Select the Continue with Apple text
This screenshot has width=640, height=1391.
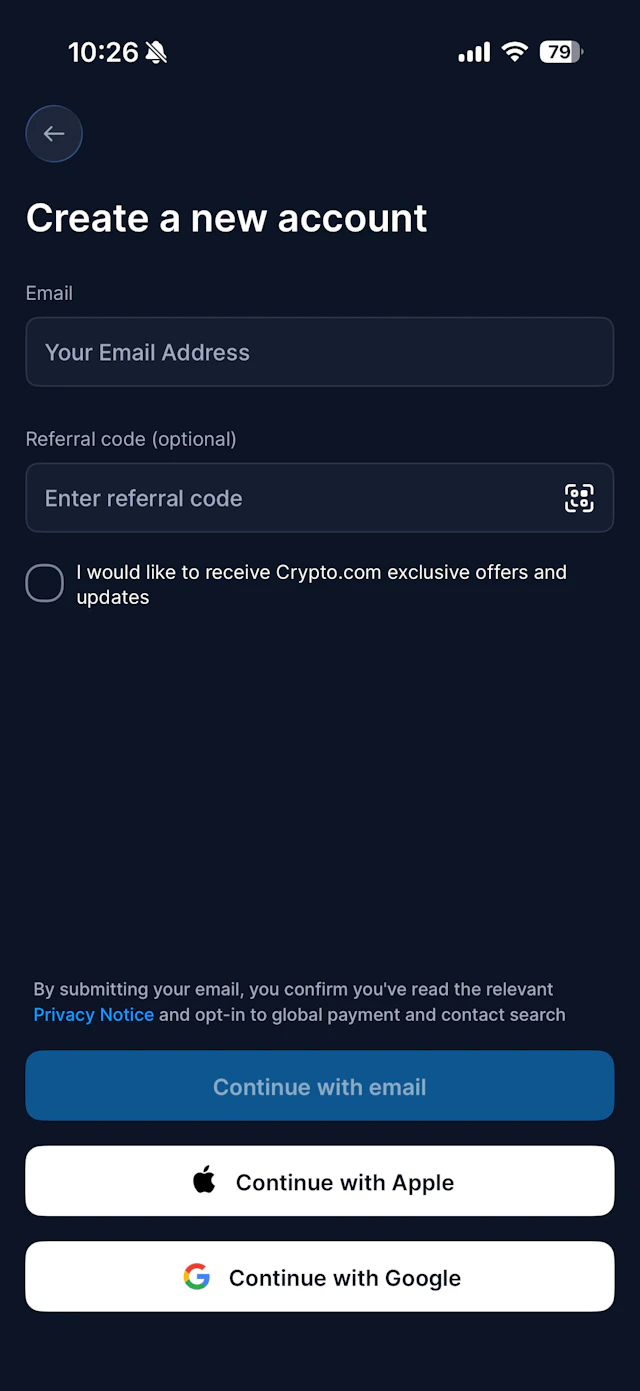[345, 1182]
